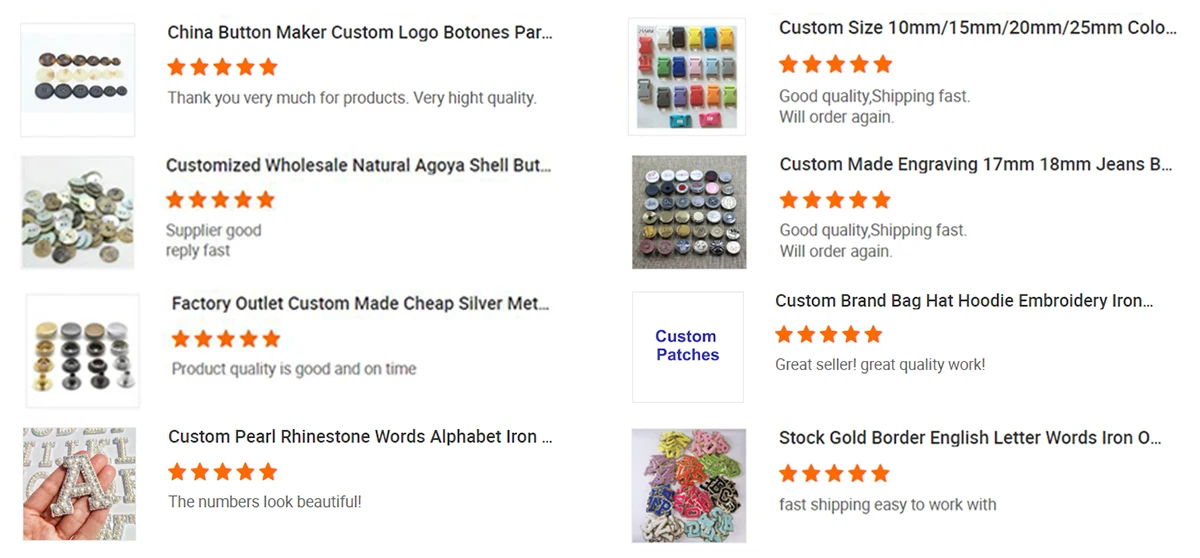Click the star rating under China Button Maker
The width and height of the screenshot is (1200, 558).
pos(222,67)
